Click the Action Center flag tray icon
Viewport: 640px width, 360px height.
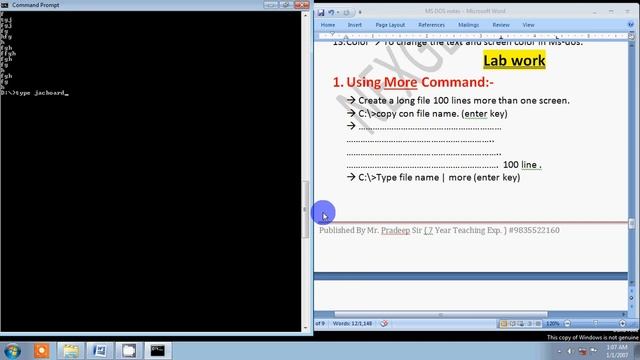coord(594,351)
